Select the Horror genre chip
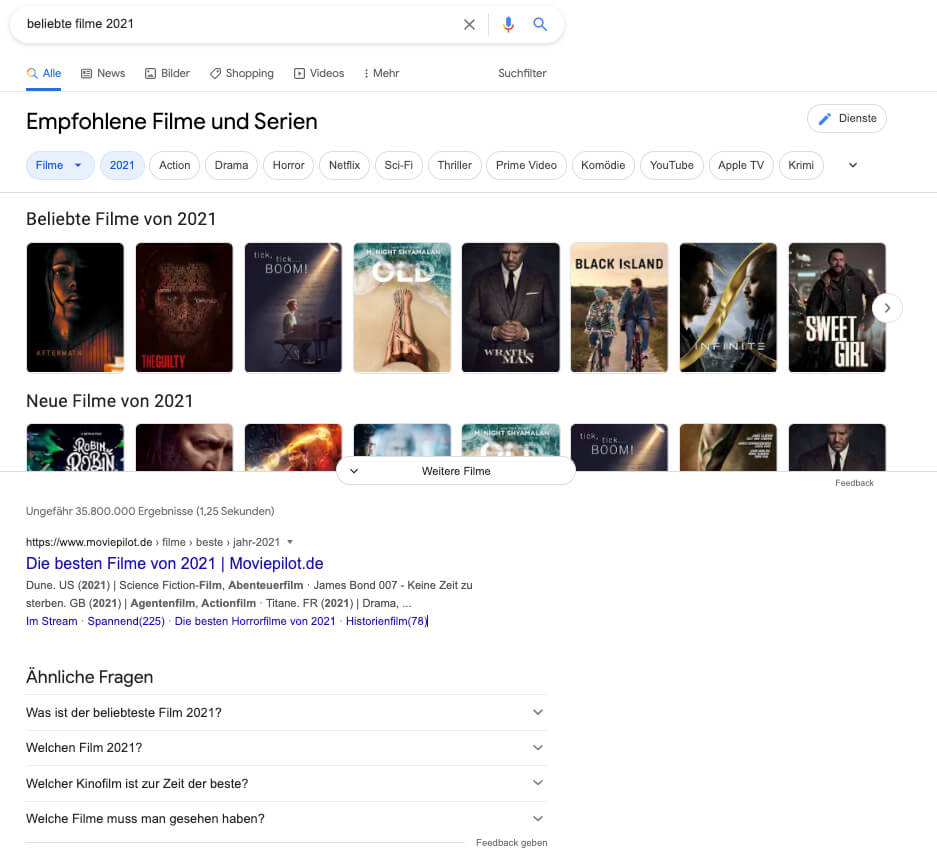The height and width of the screenshot is (856, 937). tap(289, 166)
